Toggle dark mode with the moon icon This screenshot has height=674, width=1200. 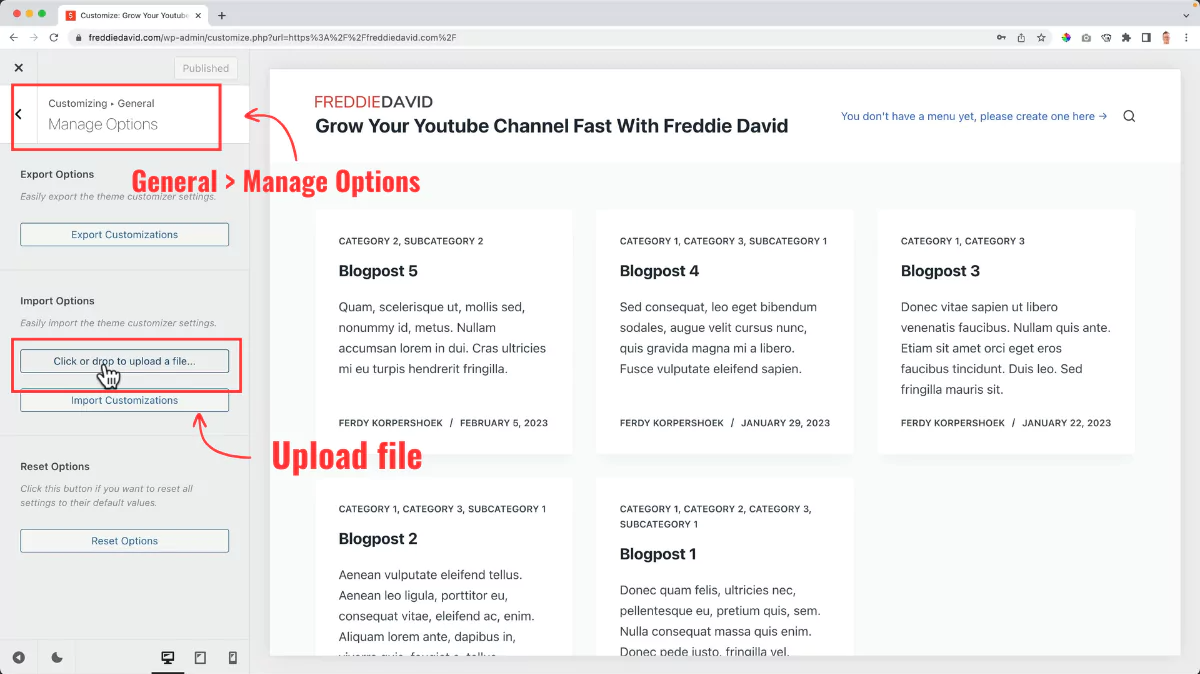57,657
